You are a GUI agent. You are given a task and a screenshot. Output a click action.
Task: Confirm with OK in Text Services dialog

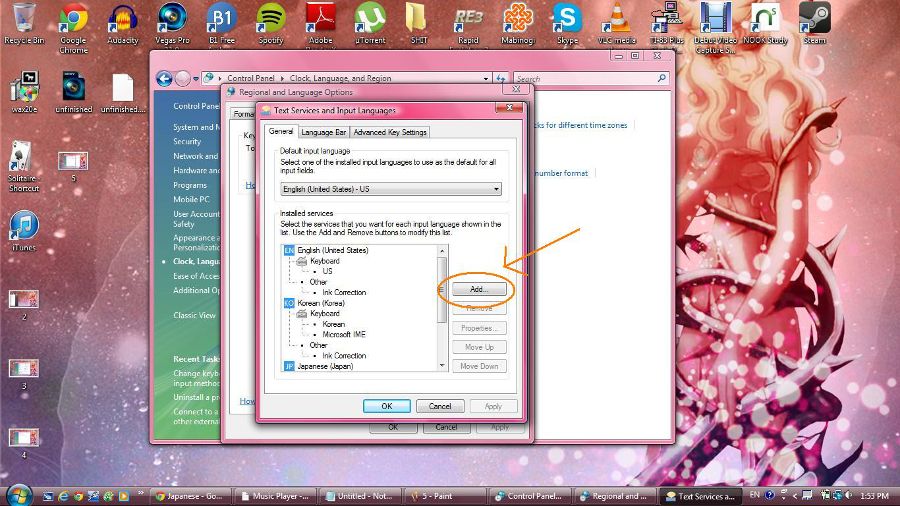(x=386, y=406)
